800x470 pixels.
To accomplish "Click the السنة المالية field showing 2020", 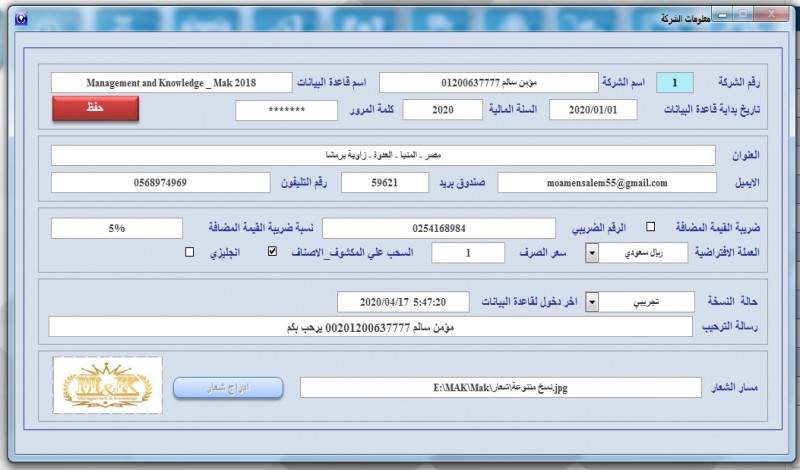I will pyautogui.click(x=442, y=110).
